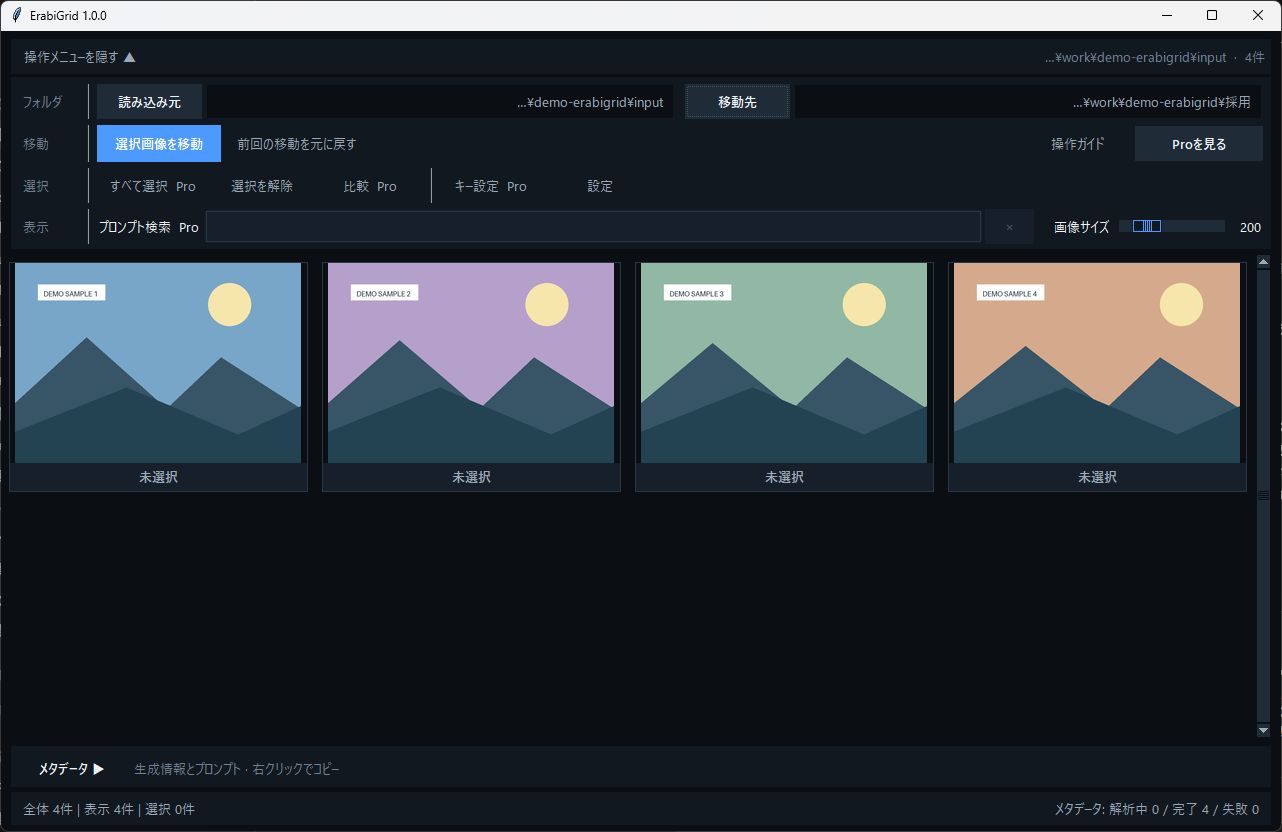Screen dimensions: 1282x832
Task: Click the scrollbar up arrow
Action: [1263, 262]
